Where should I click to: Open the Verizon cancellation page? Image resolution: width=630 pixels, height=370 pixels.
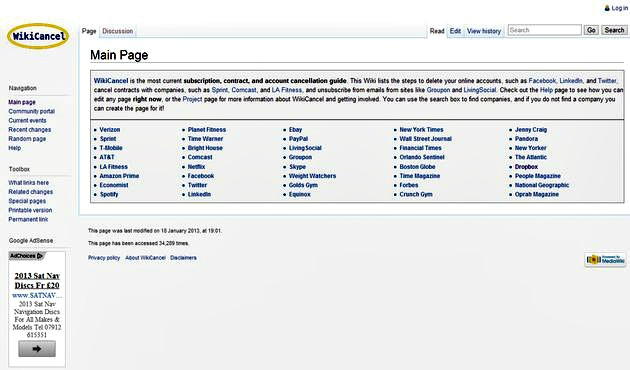coord(110,130)
